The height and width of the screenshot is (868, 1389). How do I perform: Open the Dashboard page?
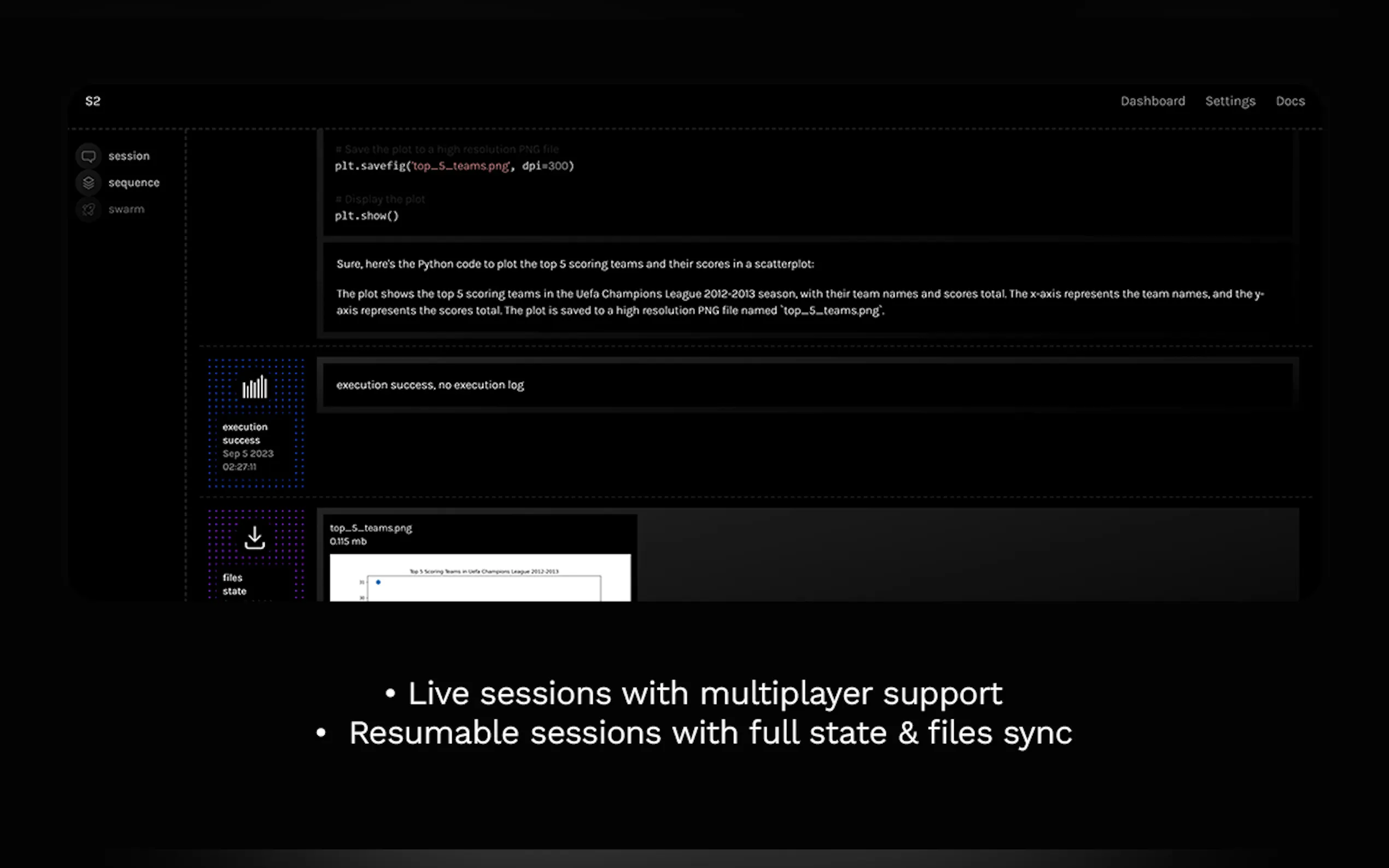[1152, 101]
